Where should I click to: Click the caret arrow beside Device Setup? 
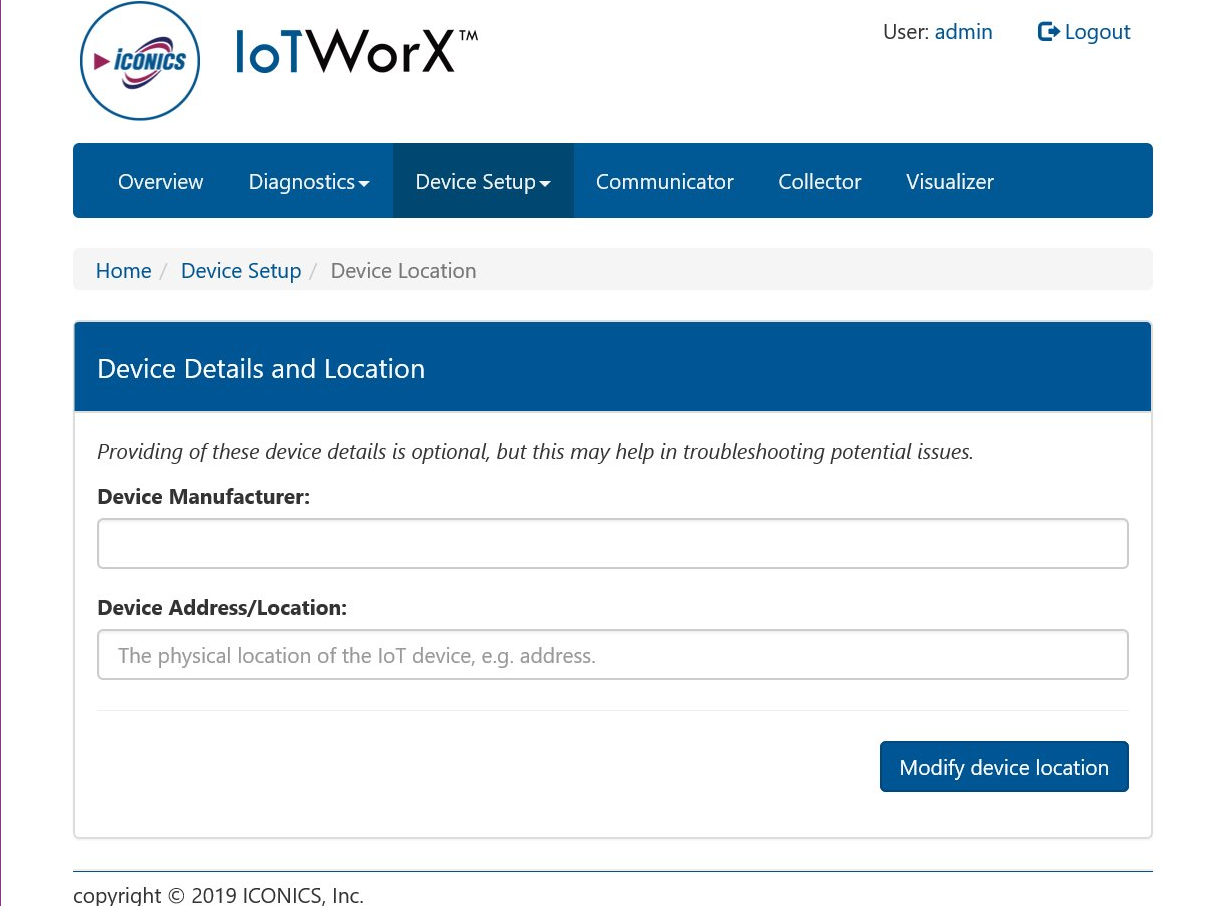coord(545,184)
